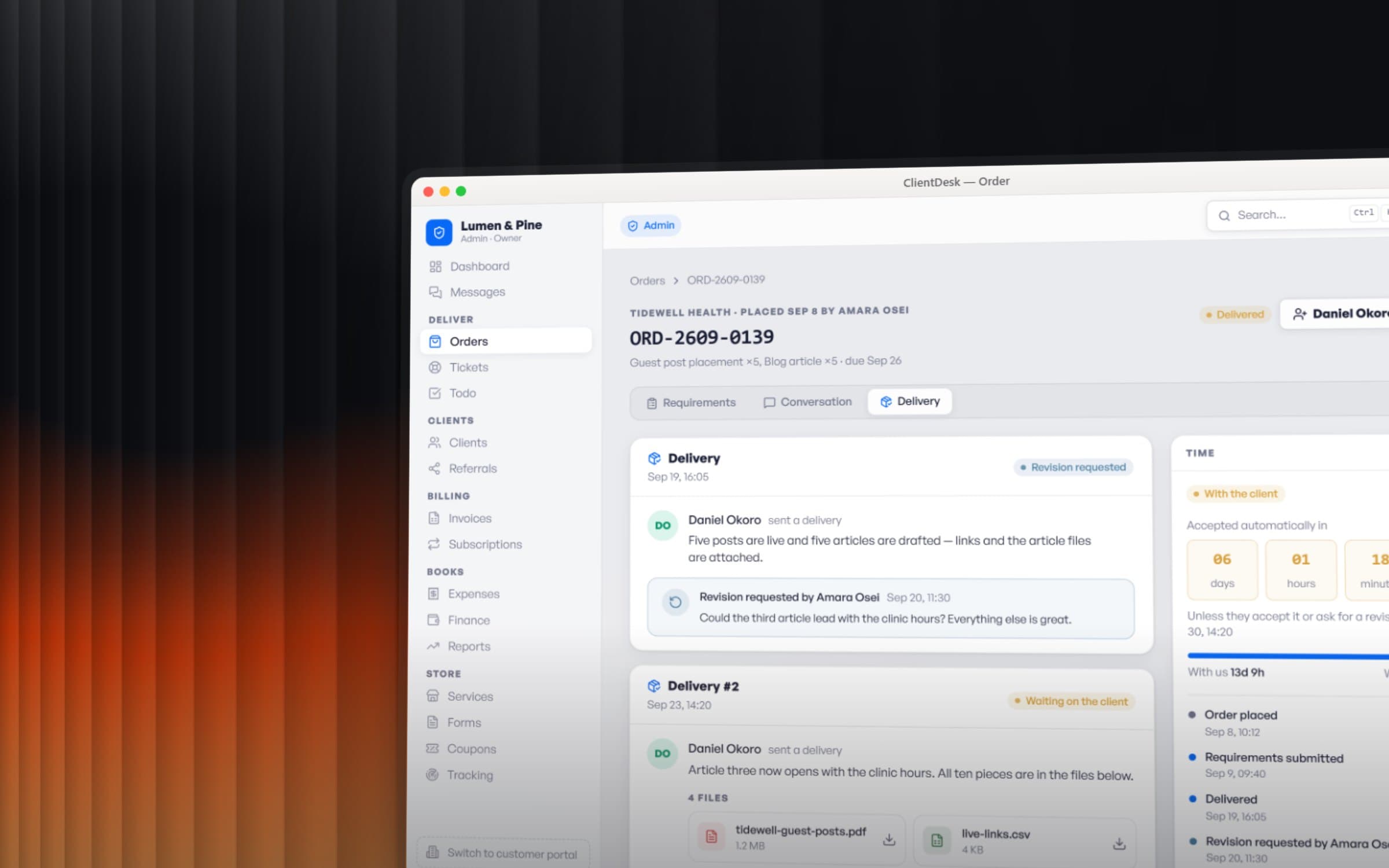Viewport: 1389px width, 868px height.
Task: Select the Delivery tab
Action: (910, 401)
